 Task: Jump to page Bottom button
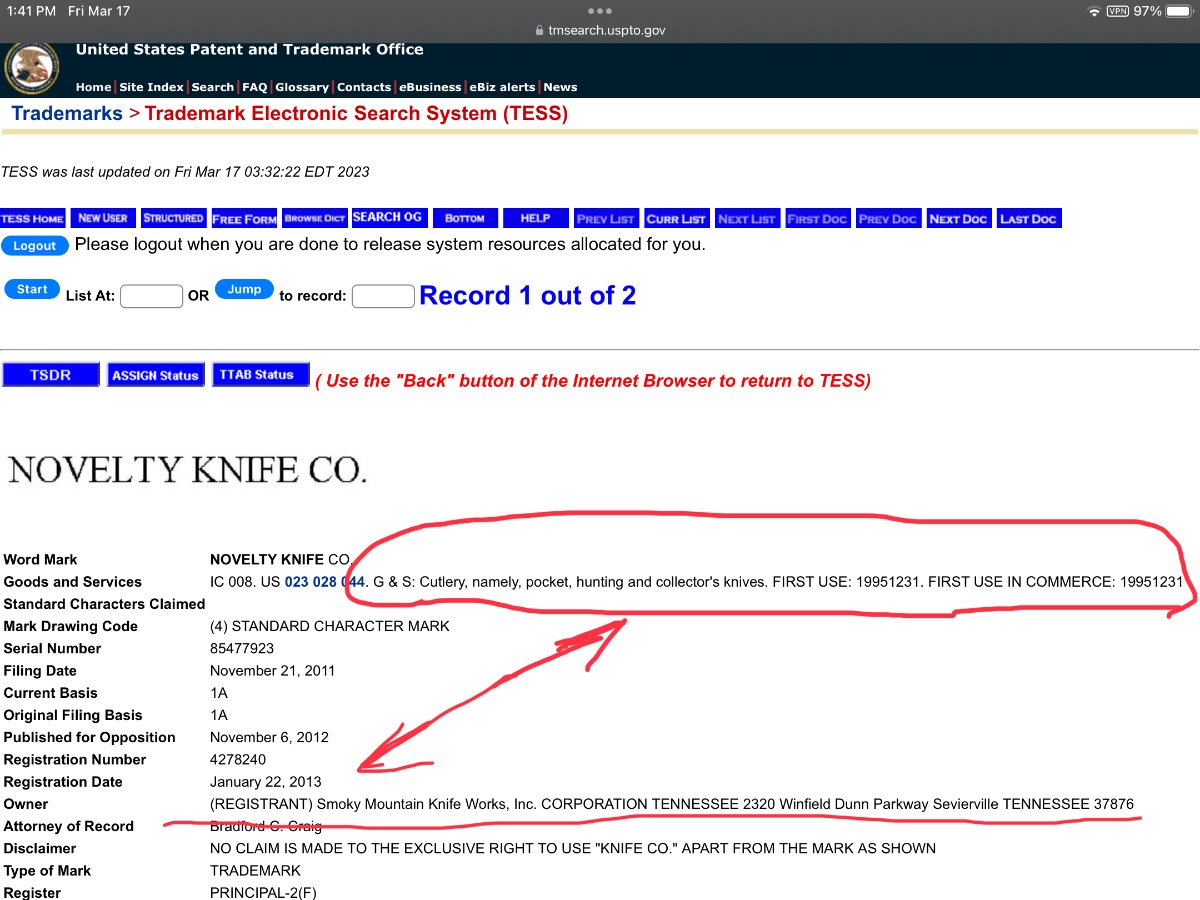pos(465,218)
